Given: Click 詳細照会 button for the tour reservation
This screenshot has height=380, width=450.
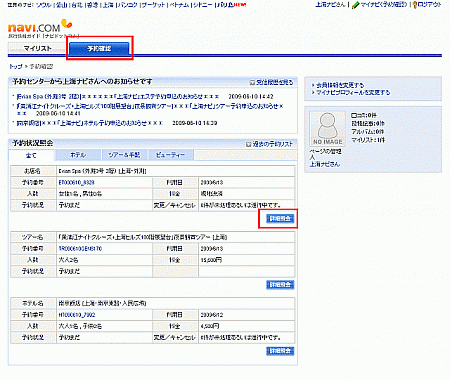Looking at the screenshot, I should 280,285.
